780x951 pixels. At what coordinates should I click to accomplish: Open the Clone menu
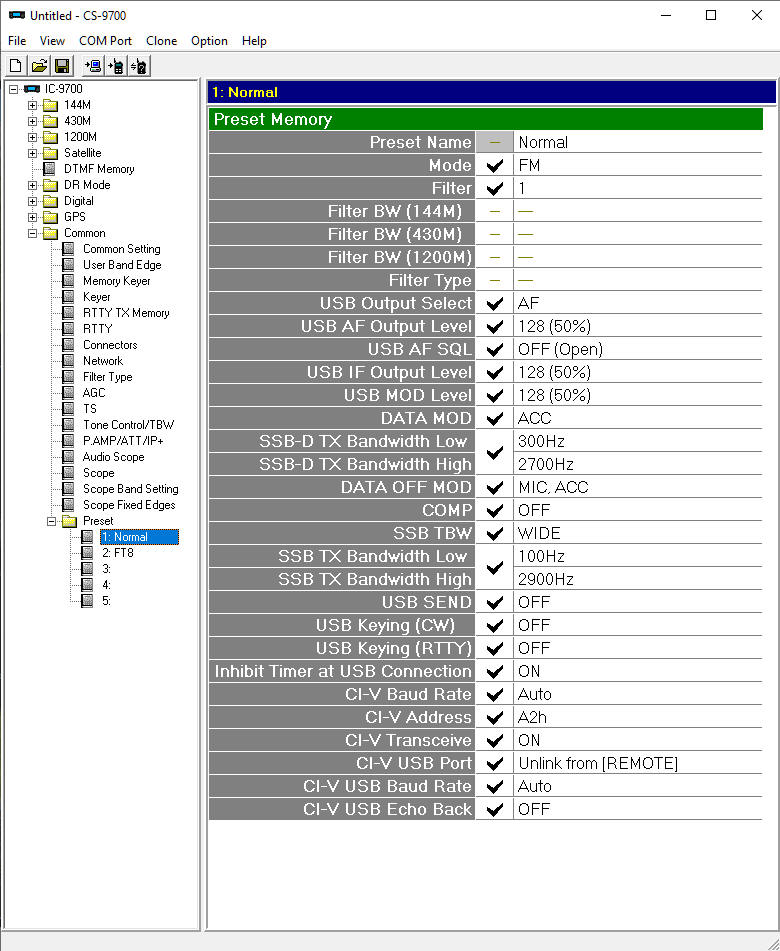[161, 41]
